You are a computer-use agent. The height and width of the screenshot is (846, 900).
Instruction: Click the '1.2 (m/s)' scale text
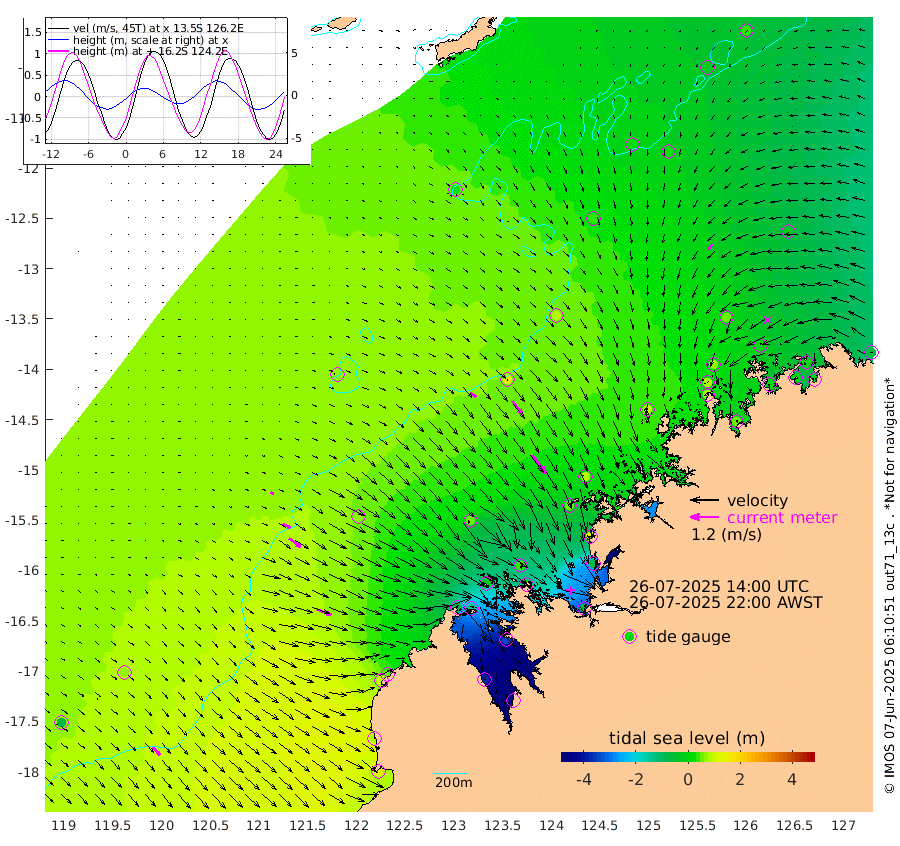click(x=726, y=534)
